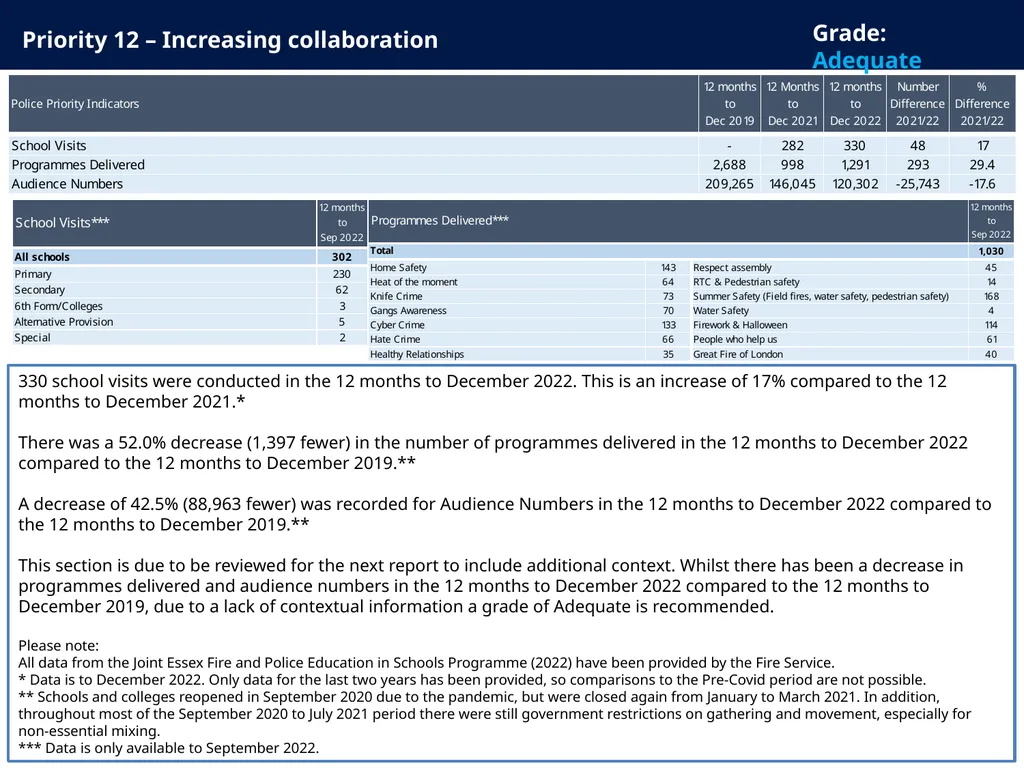Viewport: 1024px width, 768px height.
Task: Select the value 330 for School Visits
Action: [854, 146]
